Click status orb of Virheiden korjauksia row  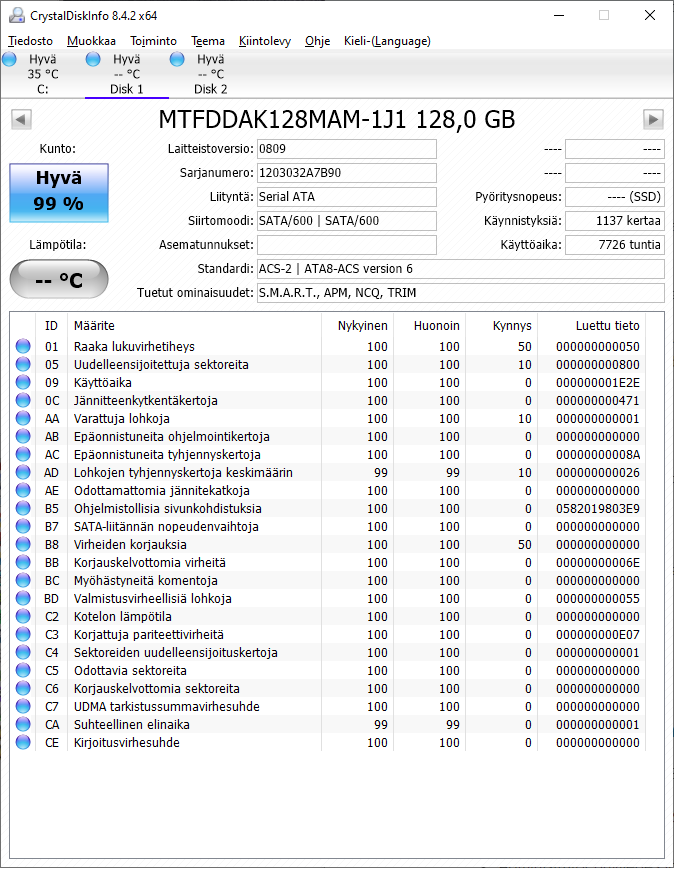pyautogui.click(x=23, y=544)
